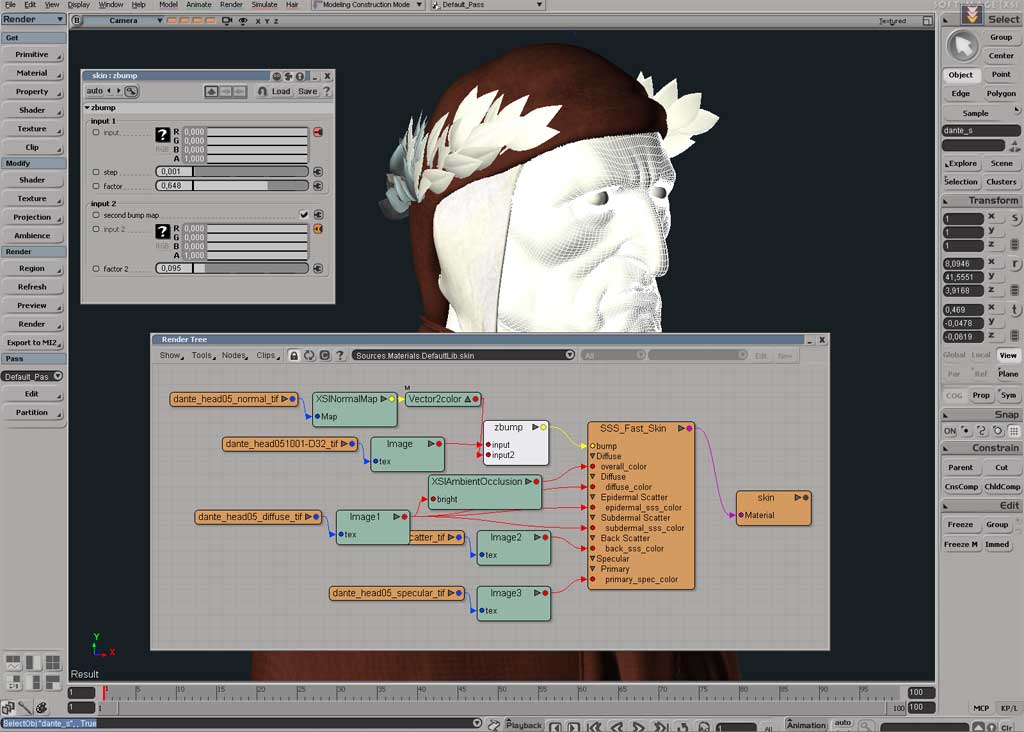Click the lock icon in zbump title bar

(x=300, y=76)
